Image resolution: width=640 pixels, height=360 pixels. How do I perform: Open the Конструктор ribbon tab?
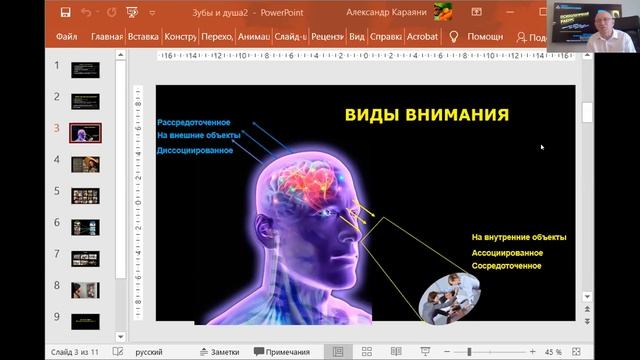click(180, 37)
